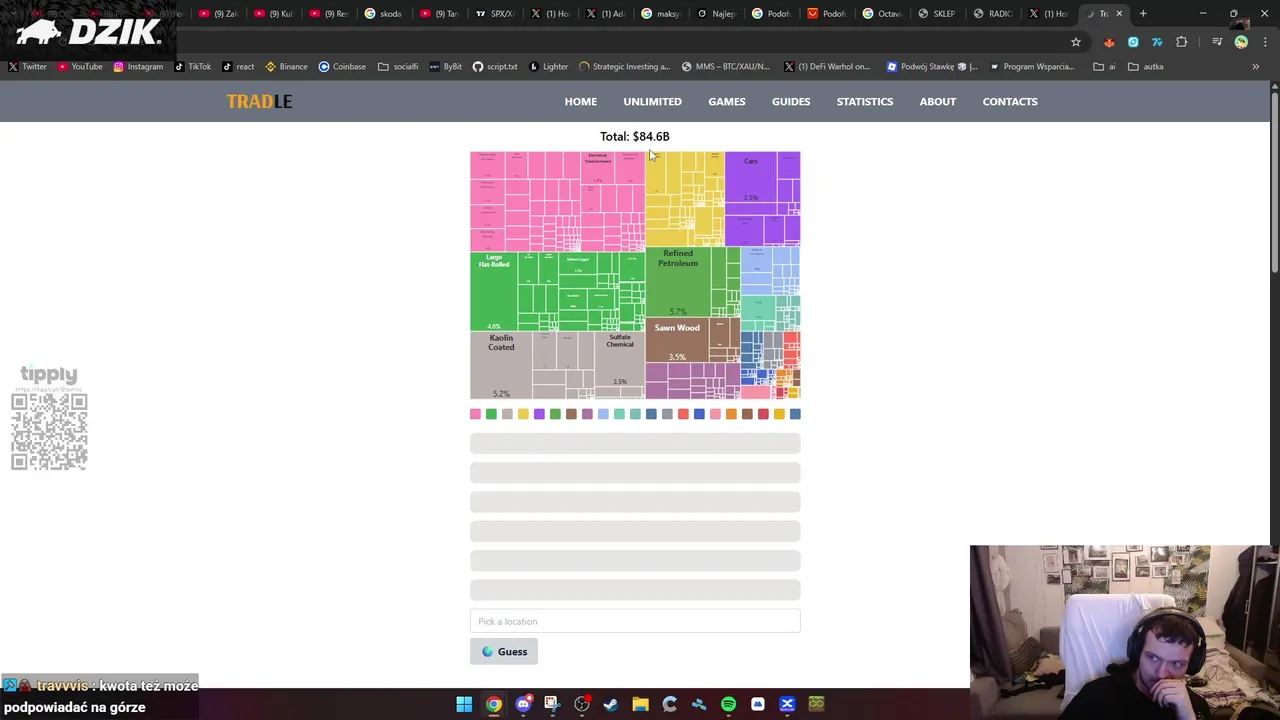
Task: Open the script.txt GitHub bookmark
Action: [495, 67]
